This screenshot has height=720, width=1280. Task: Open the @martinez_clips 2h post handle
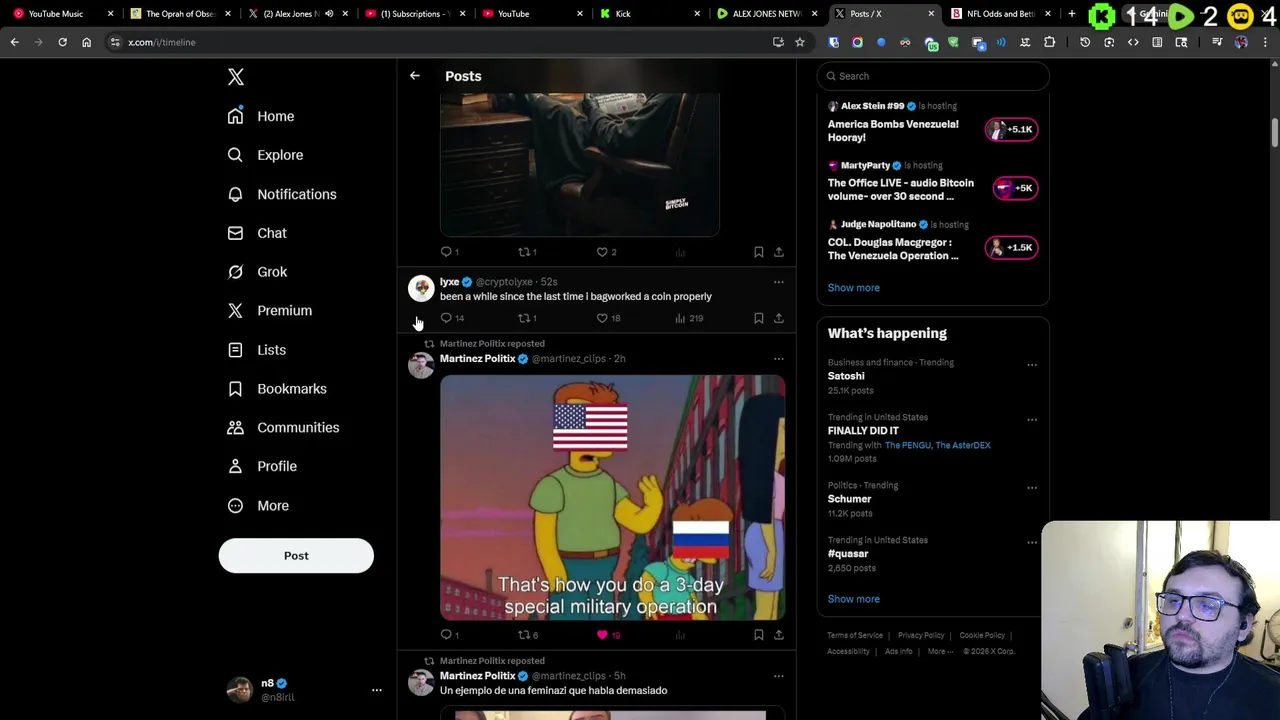tap(568, 359)
